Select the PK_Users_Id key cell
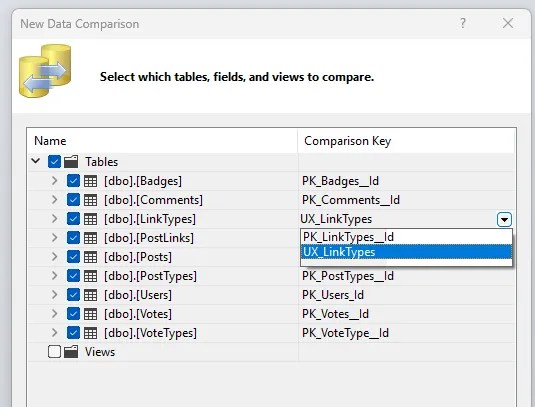The width and height of the screenshot is (535, 407). pyautogui.click(x=406, y=295)
